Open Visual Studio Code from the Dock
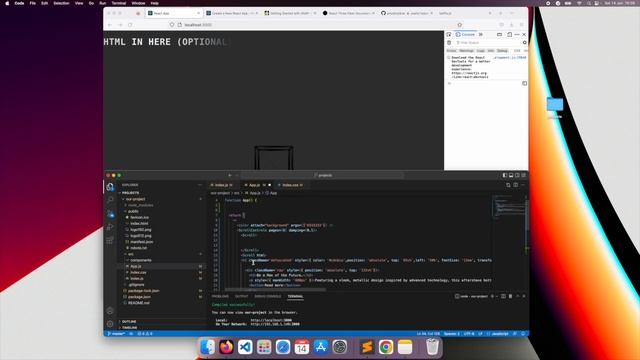Viewport: 640px width, 360px height. pos(245,347)
